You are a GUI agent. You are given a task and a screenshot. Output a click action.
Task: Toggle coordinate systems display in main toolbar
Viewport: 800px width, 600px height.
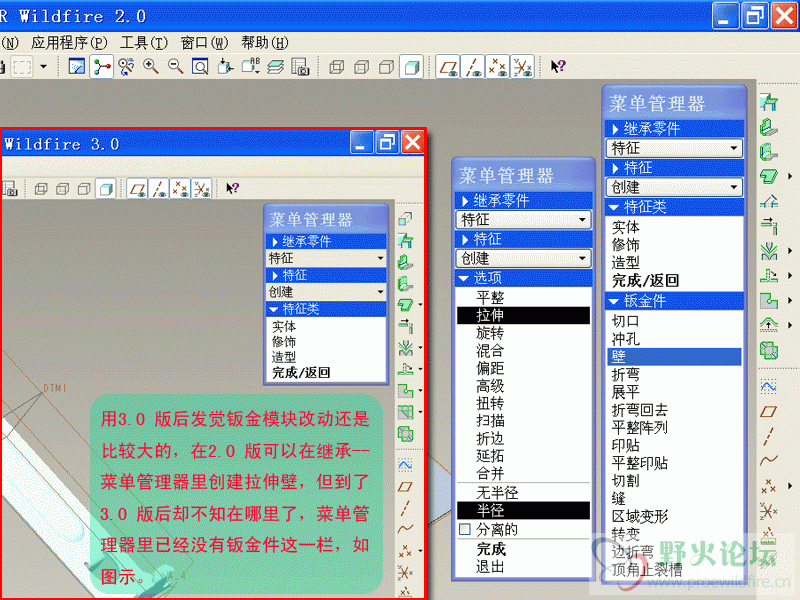pos(522,66)
